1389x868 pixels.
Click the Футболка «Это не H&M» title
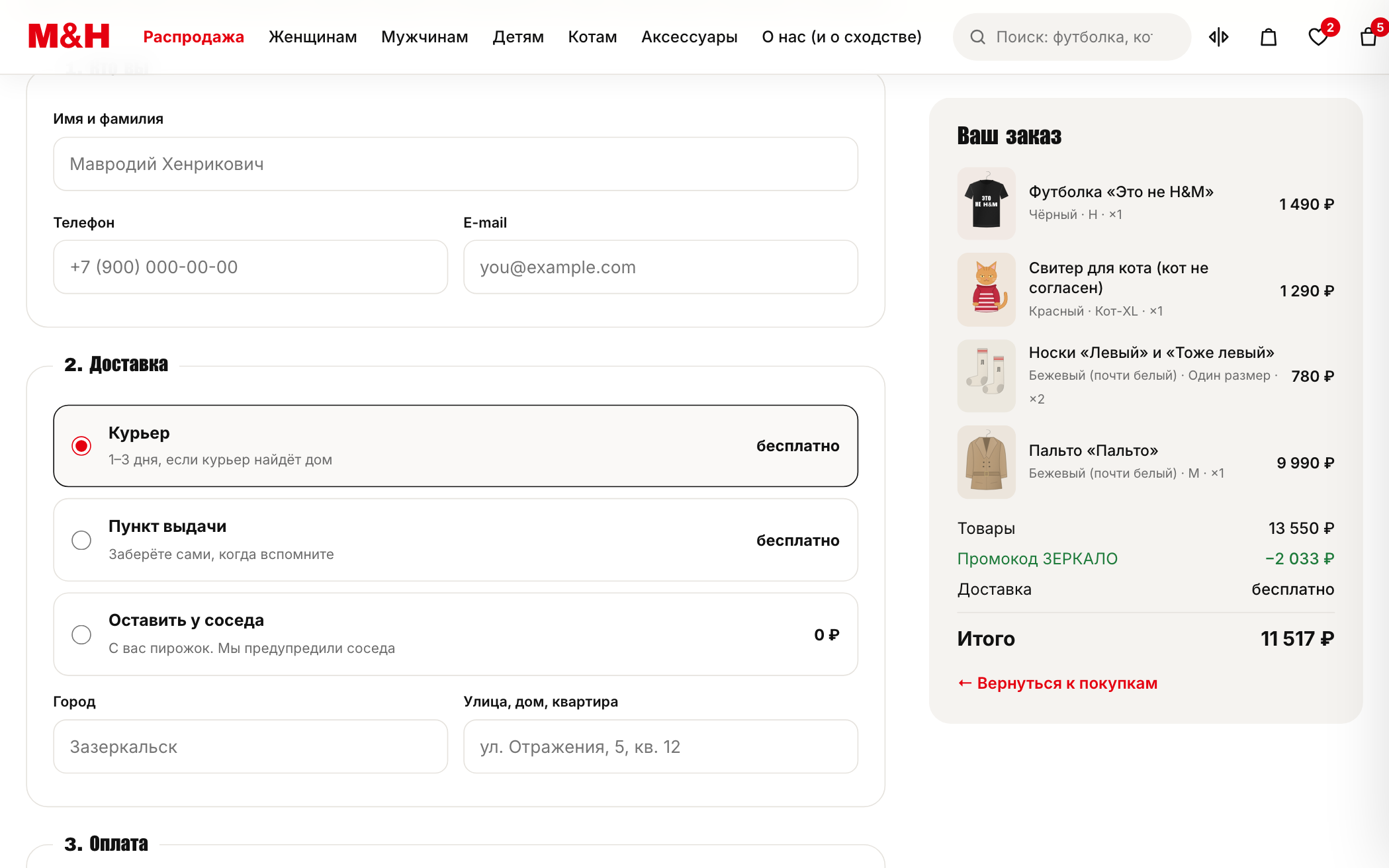tap(1121, 192)
